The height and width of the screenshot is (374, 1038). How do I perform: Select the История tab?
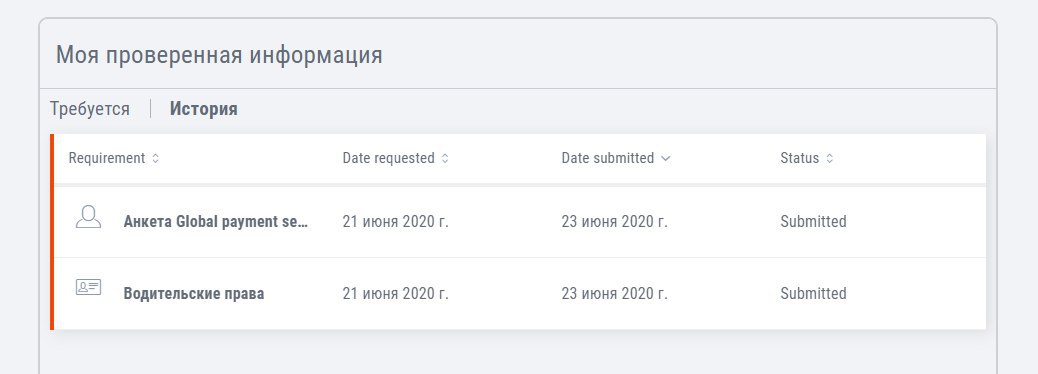pos(204,109)
